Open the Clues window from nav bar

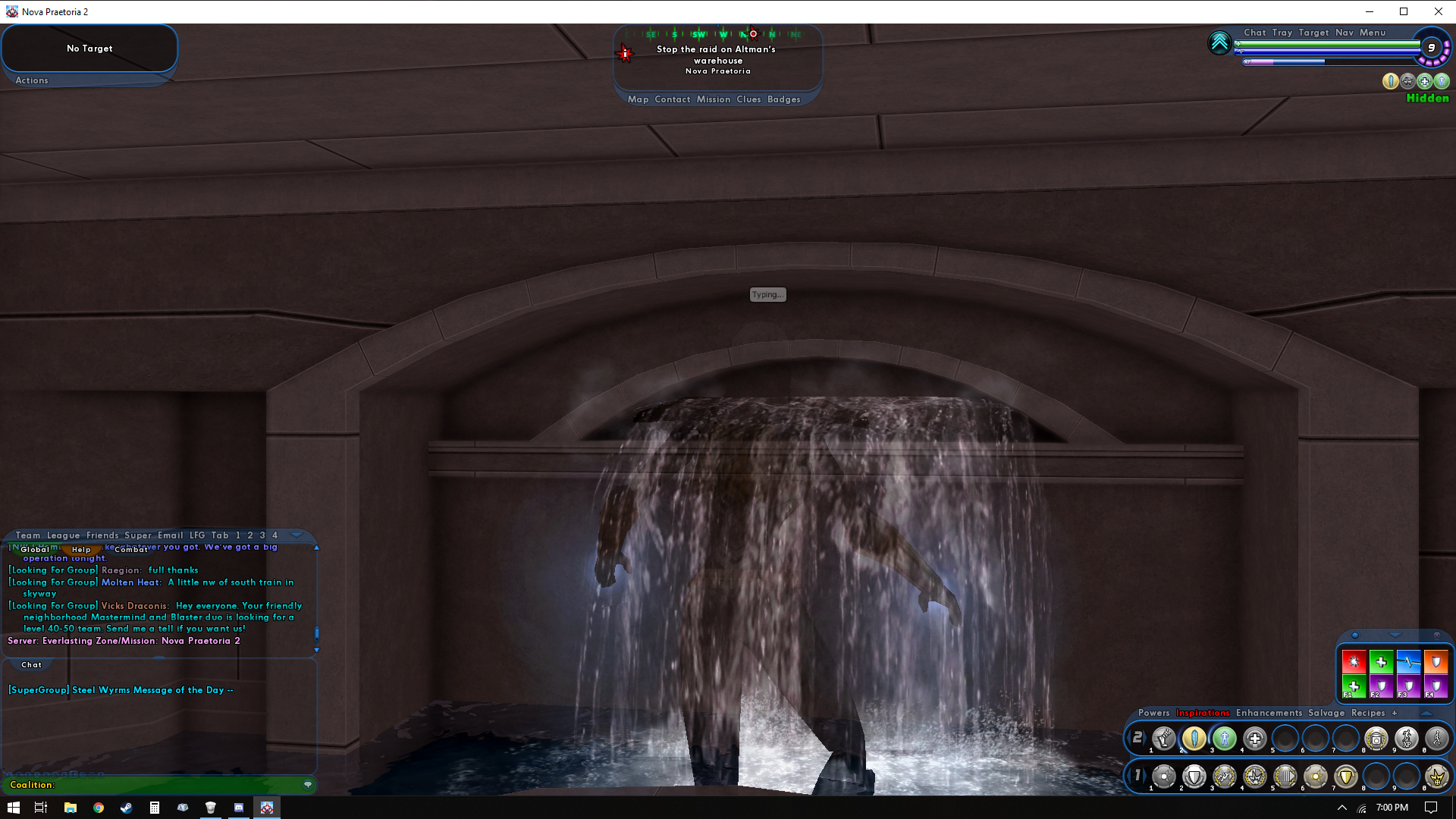coord(748,99)
